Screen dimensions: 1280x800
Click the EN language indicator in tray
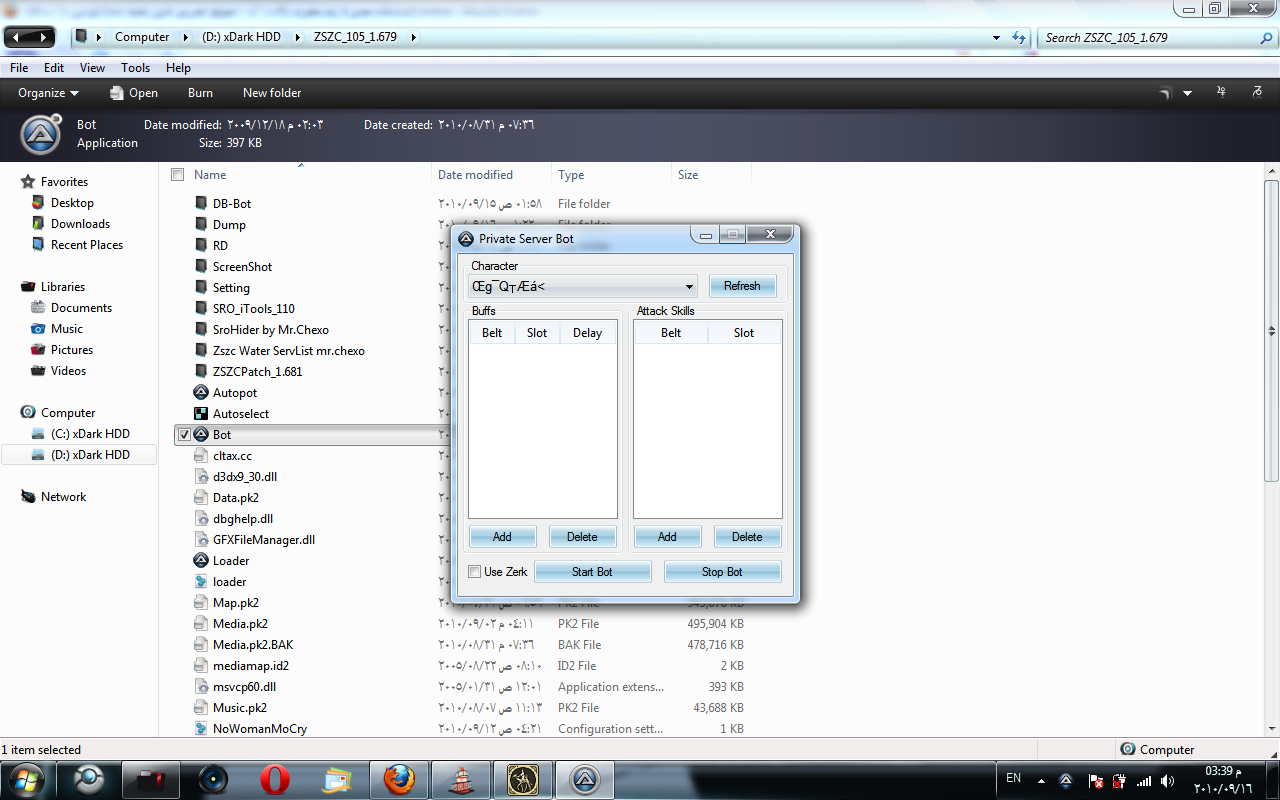[1013, 778]
